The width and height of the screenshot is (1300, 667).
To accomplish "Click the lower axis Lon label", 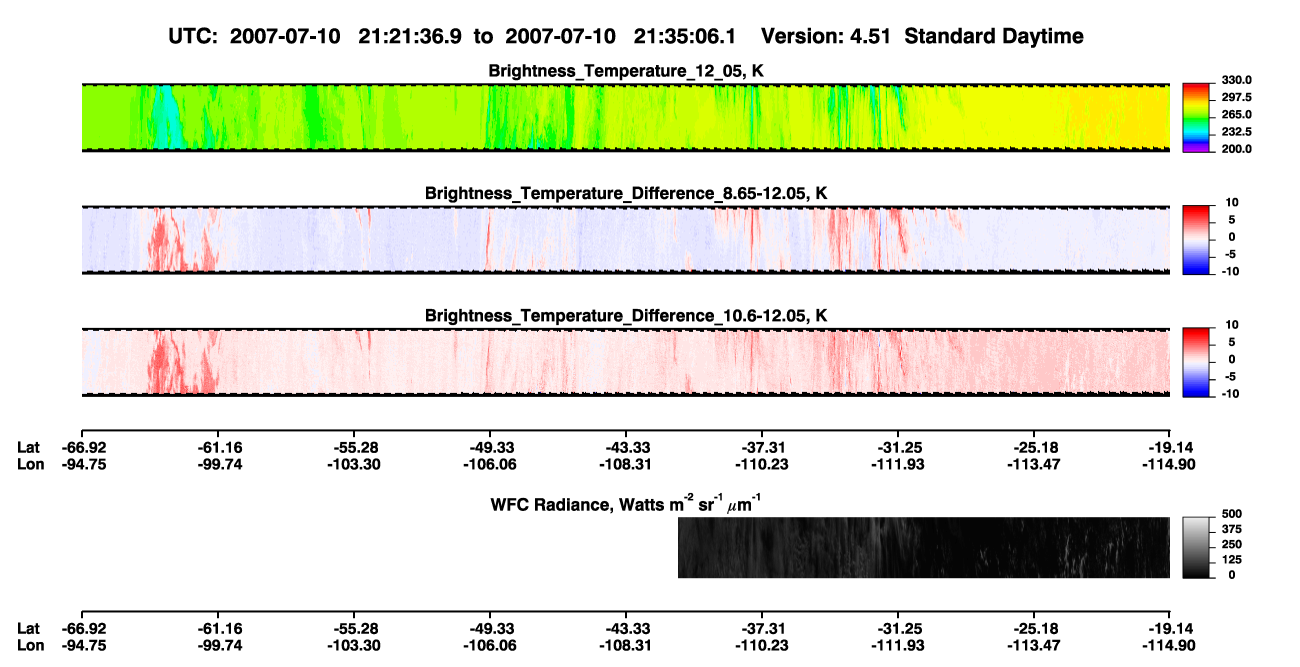I will pos(30,644).
